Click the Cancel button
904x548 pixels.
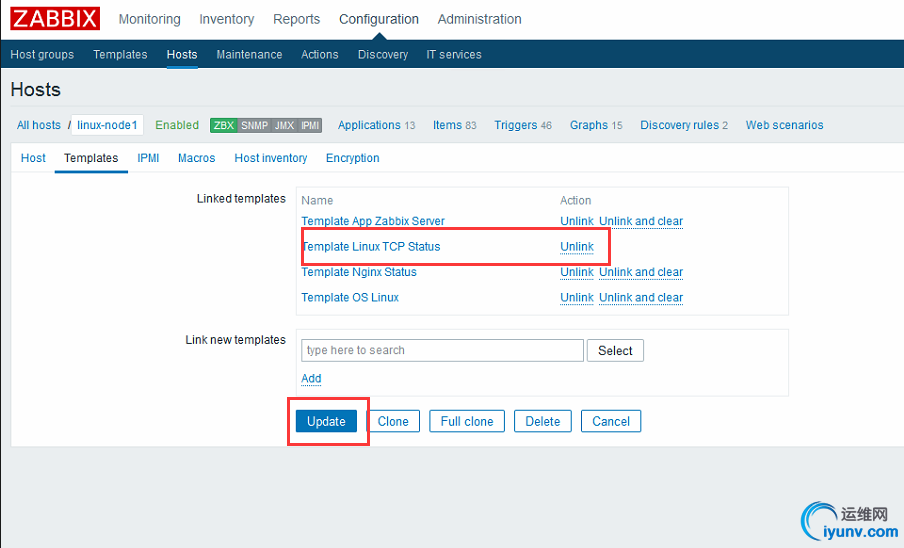tap(611, 421)
